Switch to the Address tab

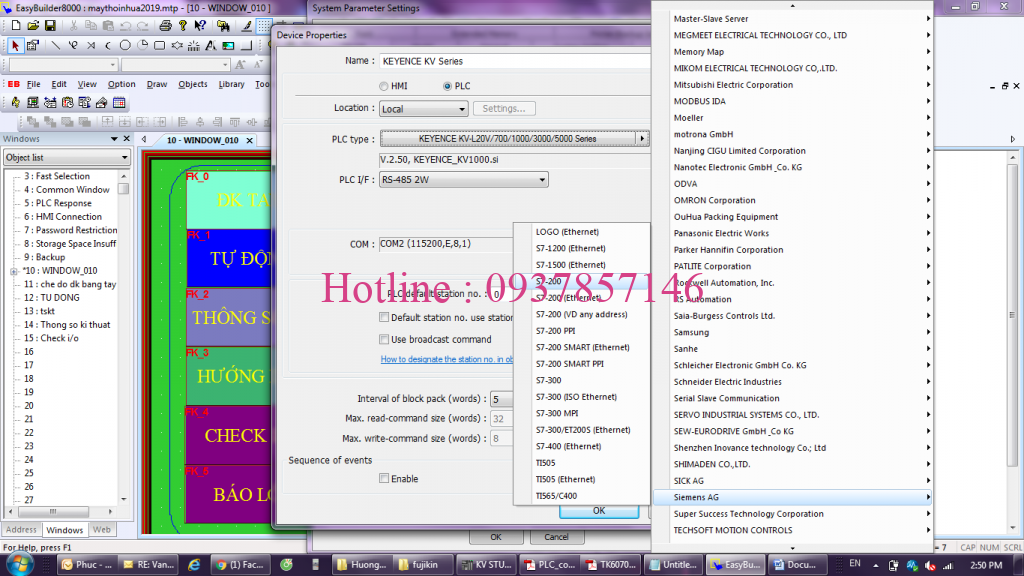click(x=22, y=530)
